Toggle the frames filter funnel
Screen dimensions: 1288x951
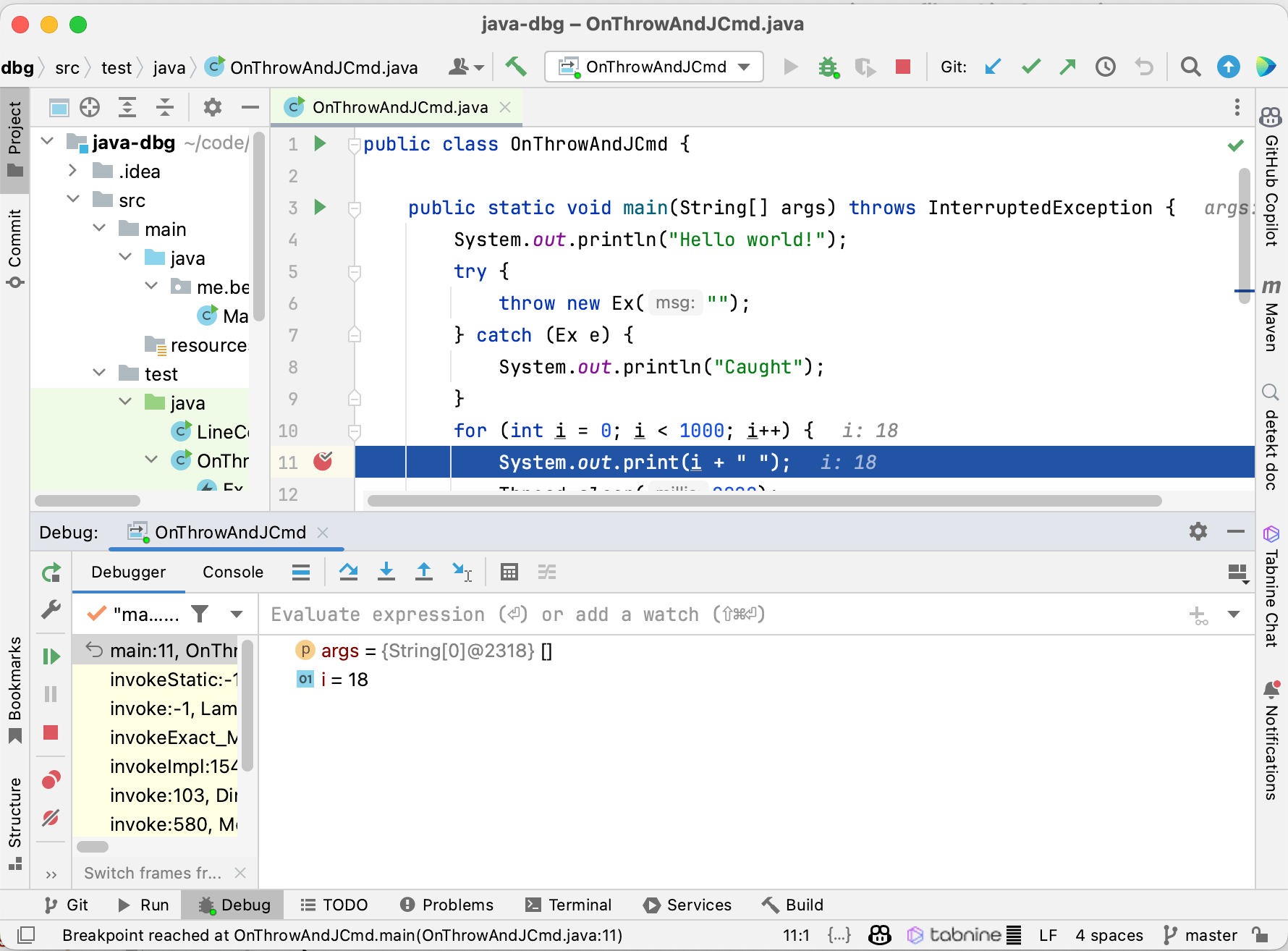200,614
